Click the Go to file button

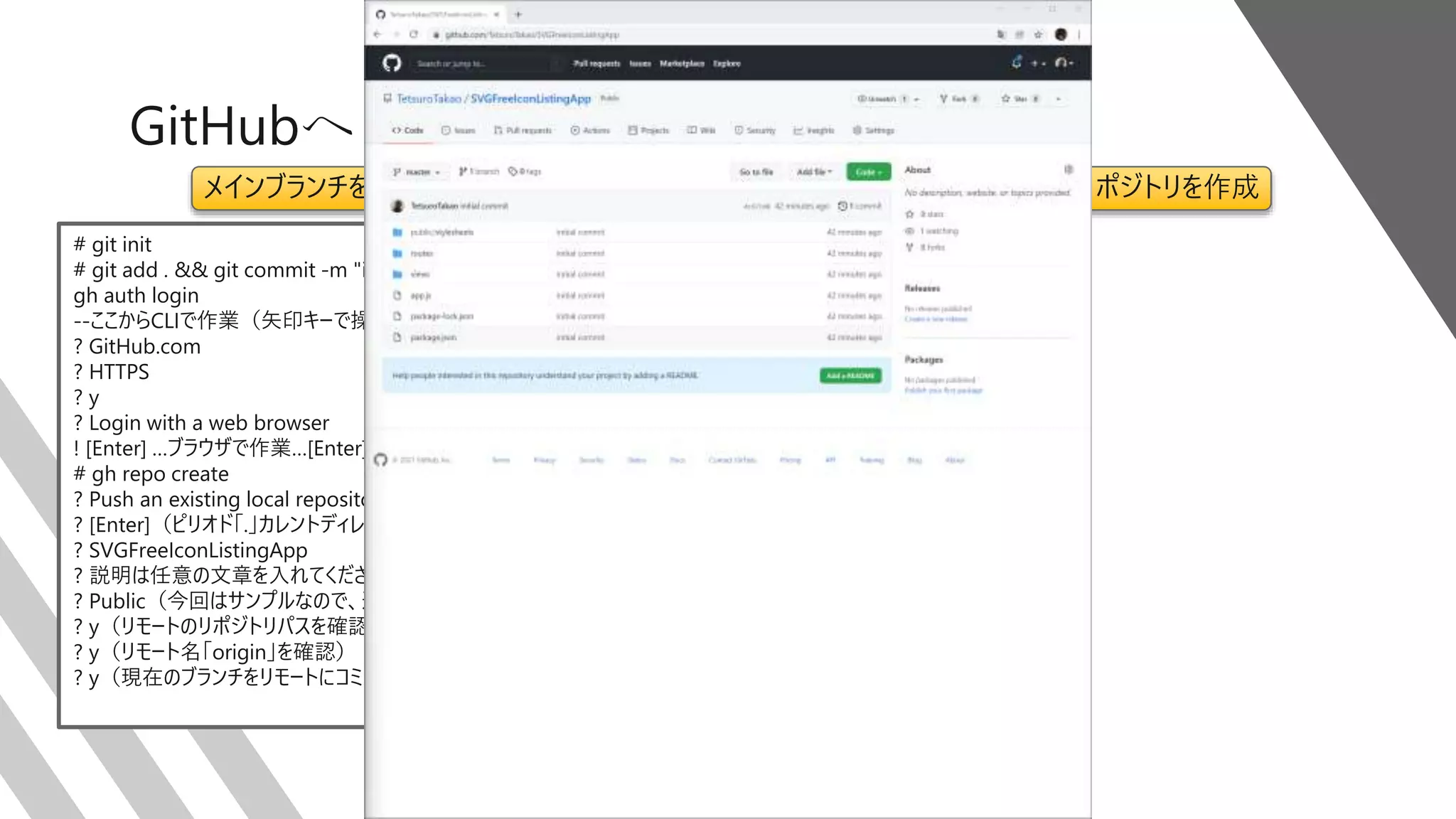pyautogui.click(x=756, y=172)
